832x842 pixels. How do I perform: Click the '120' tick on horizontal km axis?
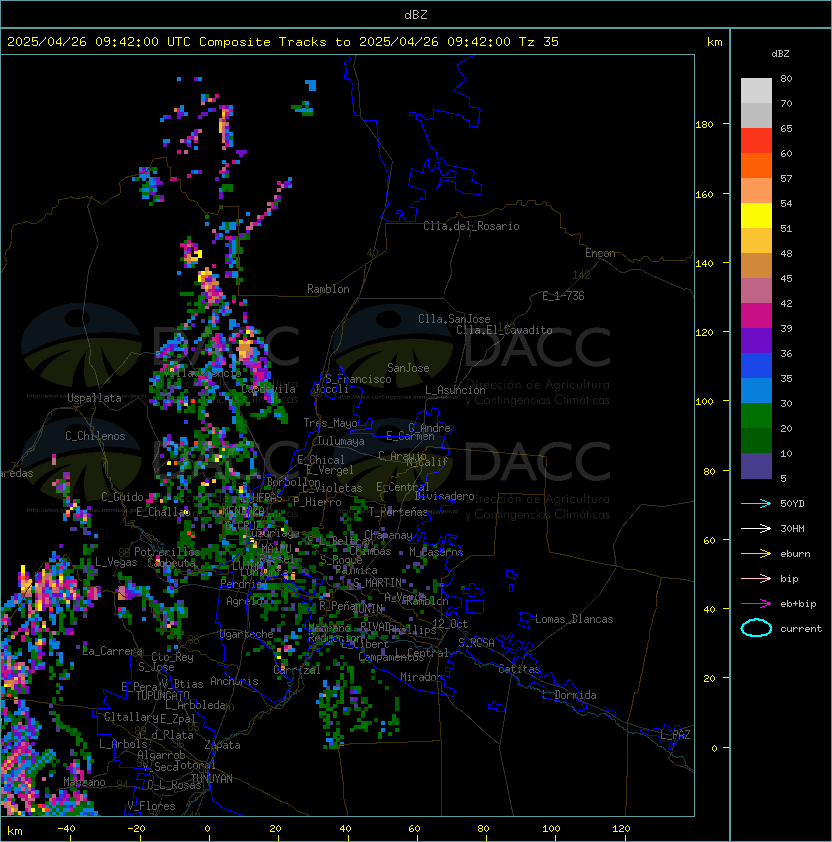click(621, 829)
